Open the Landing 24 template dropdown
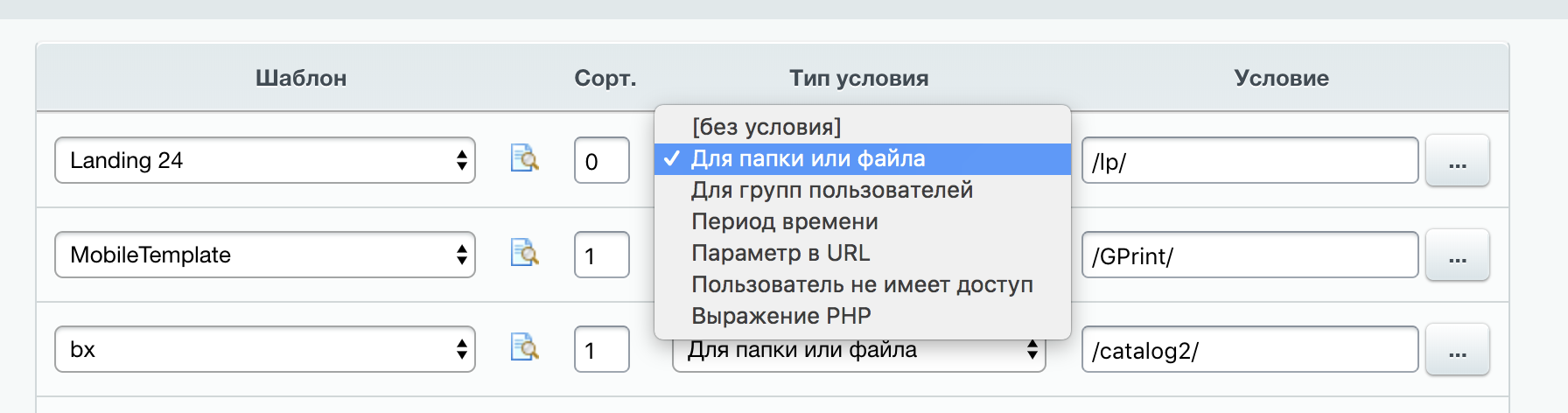 [265, 160]
